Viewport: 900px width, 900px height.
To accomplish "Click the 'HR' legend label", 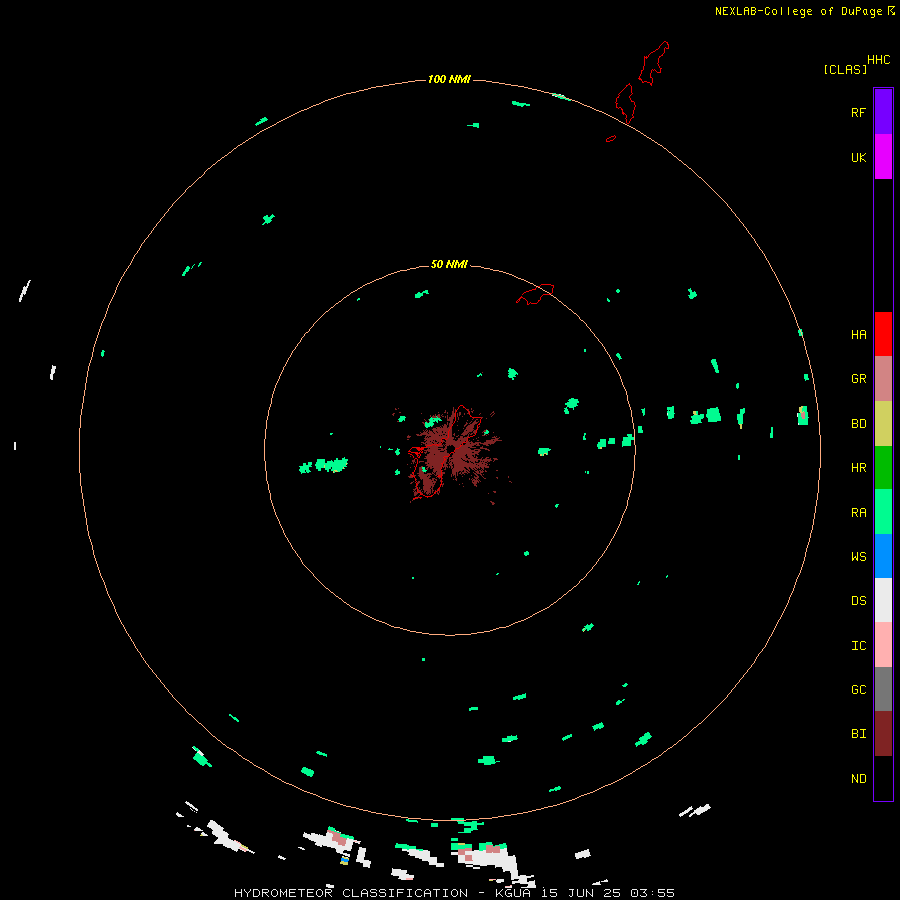I will click(858, 468).
